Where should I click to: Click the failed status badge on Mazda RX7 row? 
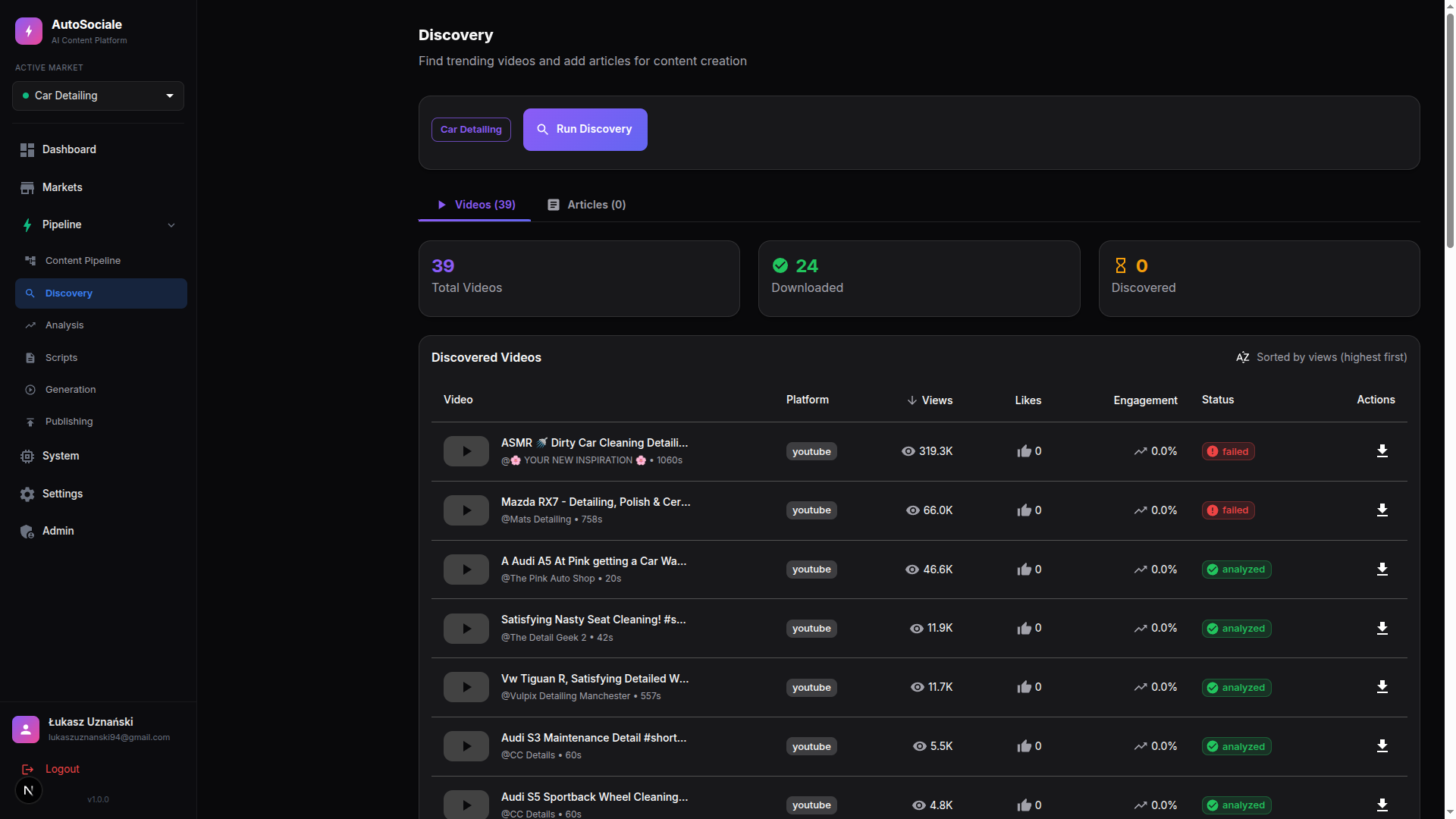1228,510
